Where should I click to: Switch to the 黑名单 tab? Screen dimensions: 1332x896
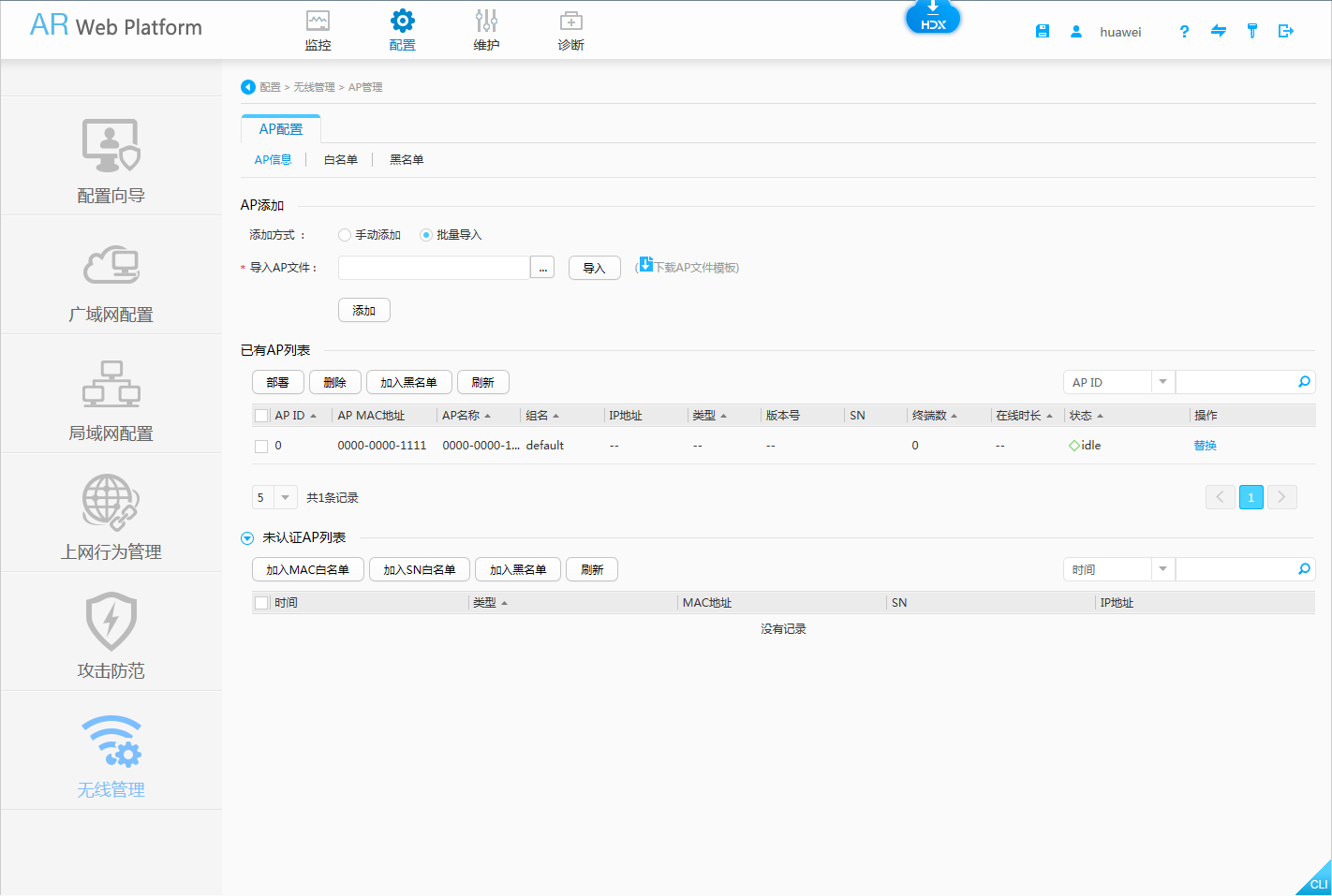[407, 159]
